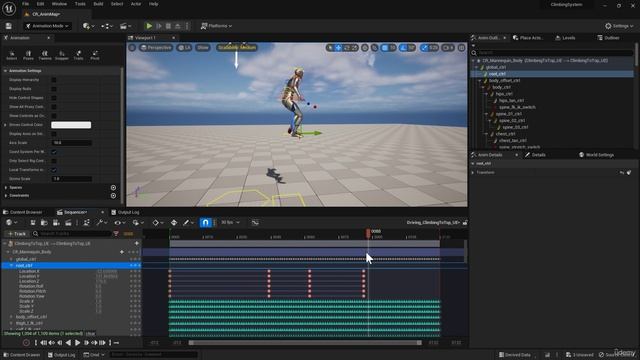Toggle Hide Control Shapes checkbox

tap(54, 98)
